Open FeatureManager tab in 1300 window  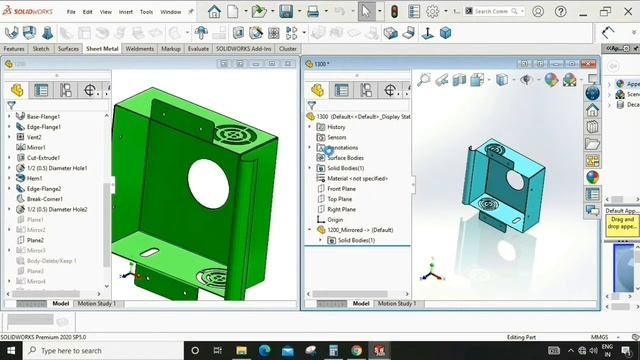click(318, 90)
